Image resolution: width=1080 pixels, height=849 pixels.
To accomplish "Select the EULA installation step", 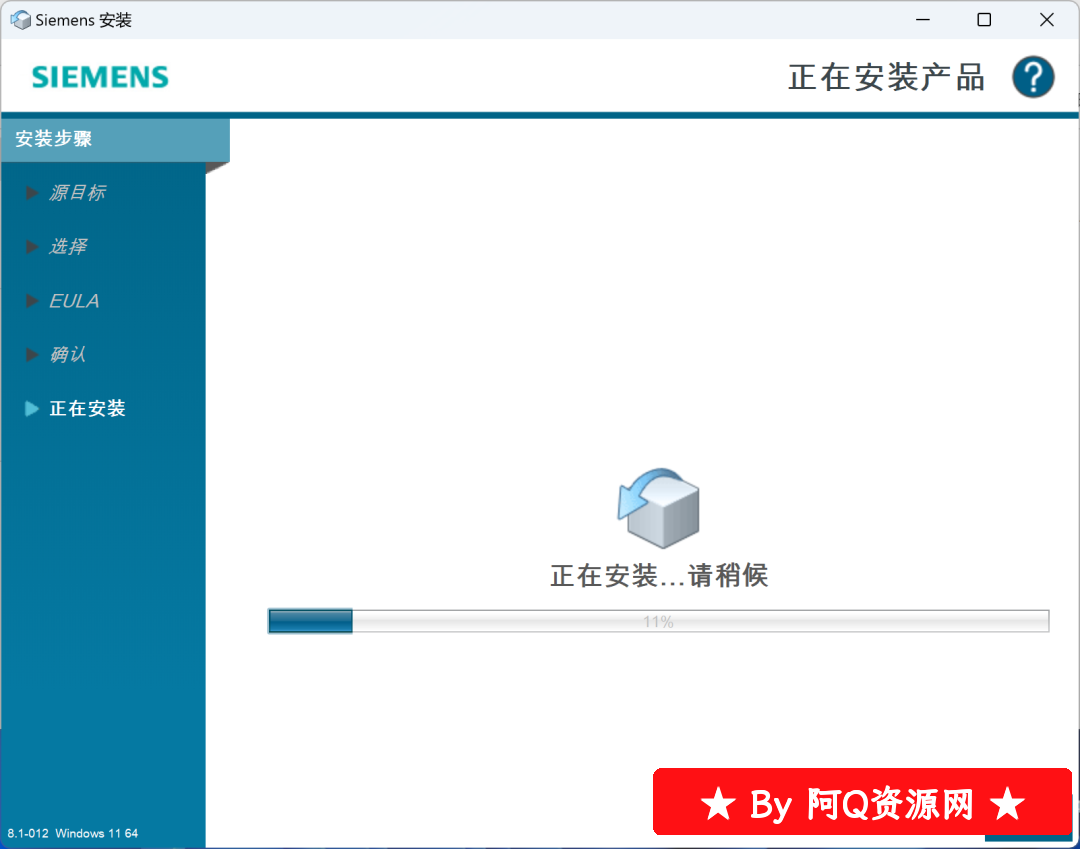I will click(x=74, y=301).
